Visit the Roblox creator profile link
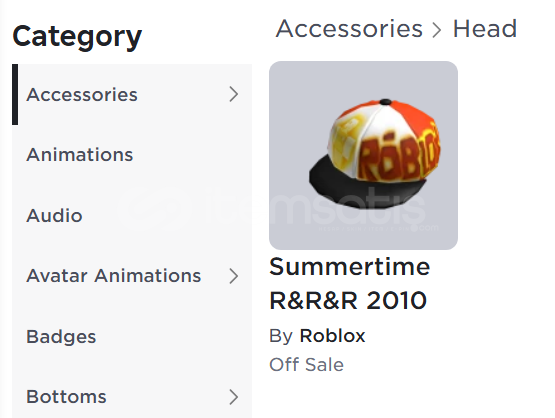 [x=332, y=336]
